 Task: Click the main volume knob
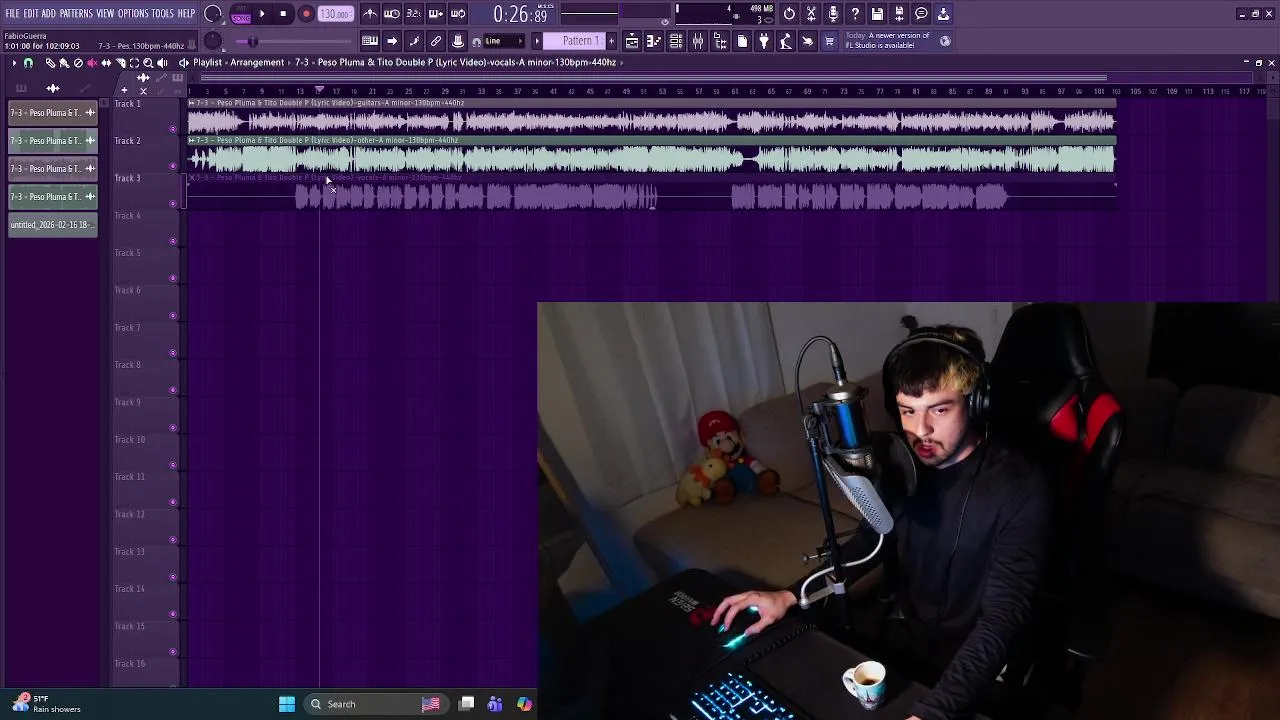pyautogui.click(x=212, y=13)
